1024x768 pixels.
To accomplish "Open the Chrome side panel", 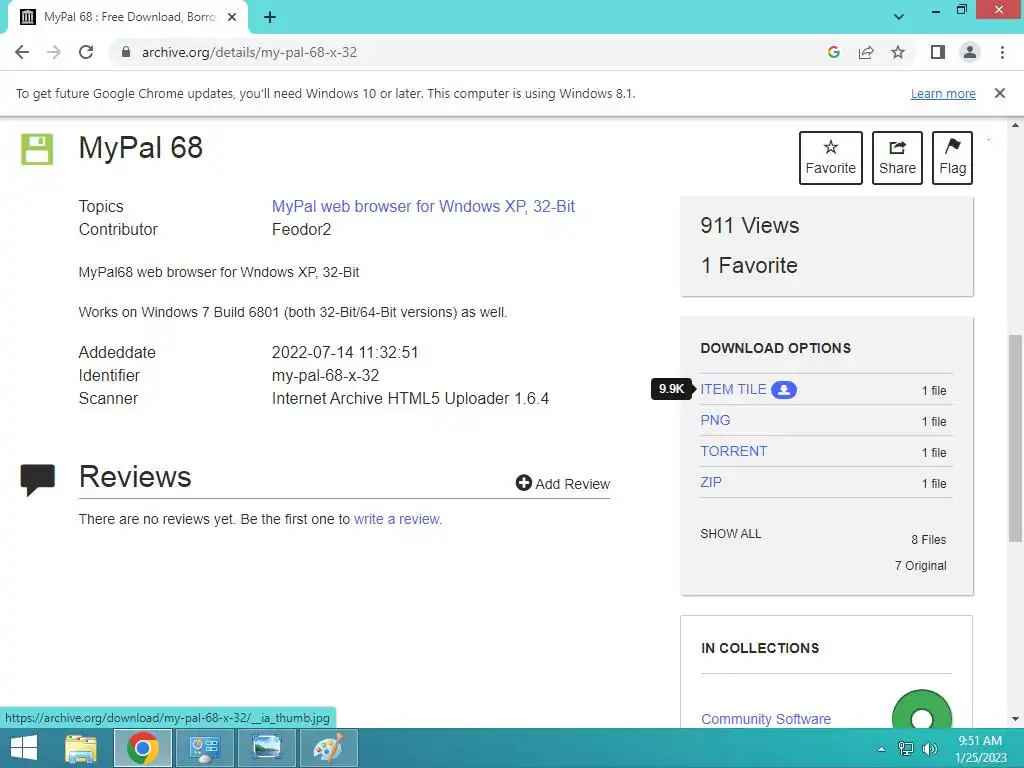I will pyautogui.click(x=938, y=52).
